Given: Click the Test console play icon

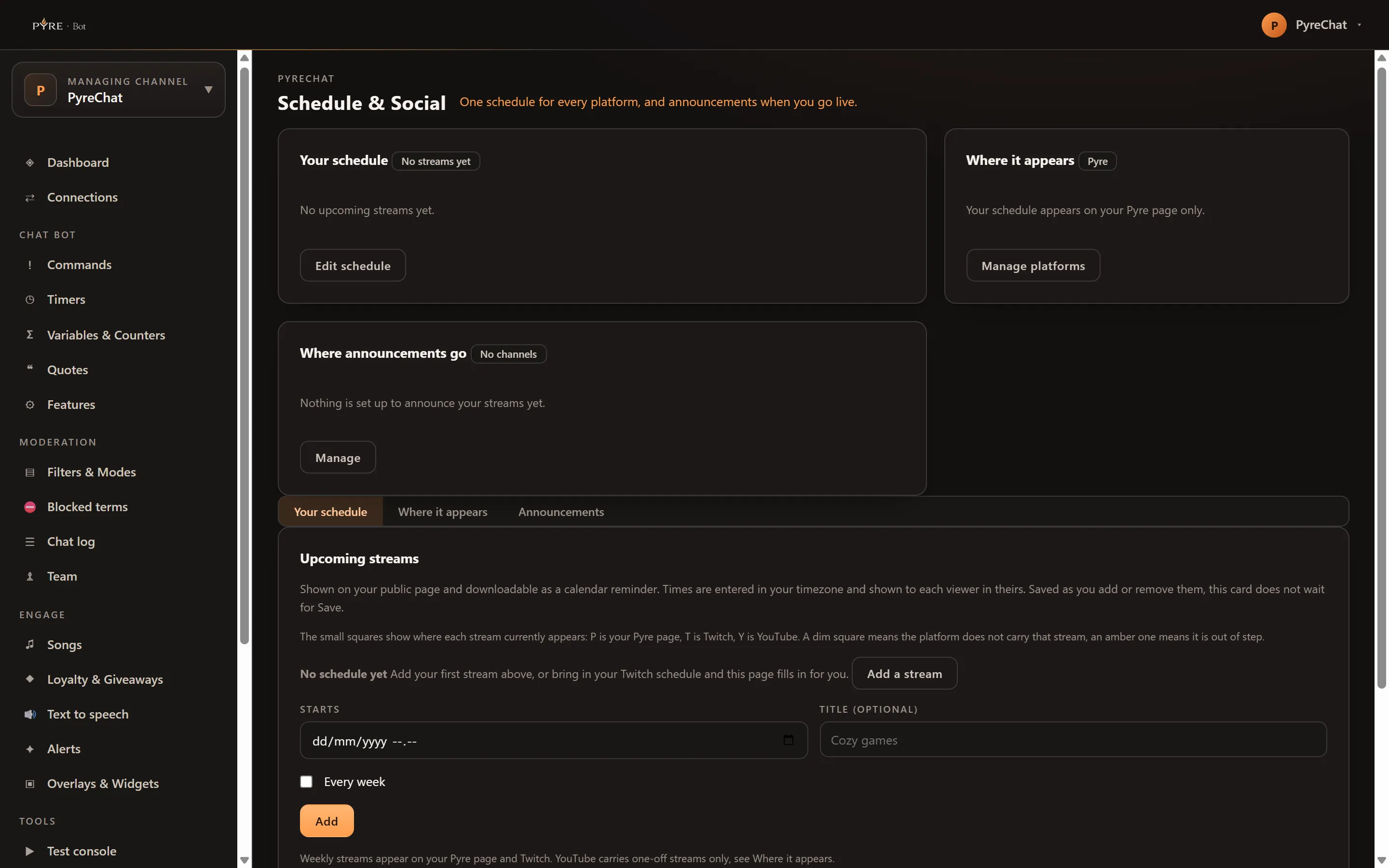Looking at the screenshot, I should pyautogui.click(x=30, y=851).
